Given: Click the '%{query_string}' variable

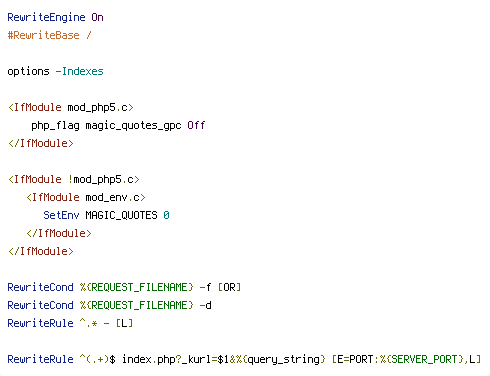Looking at the screenshot, I should click(x=280, y=359).
